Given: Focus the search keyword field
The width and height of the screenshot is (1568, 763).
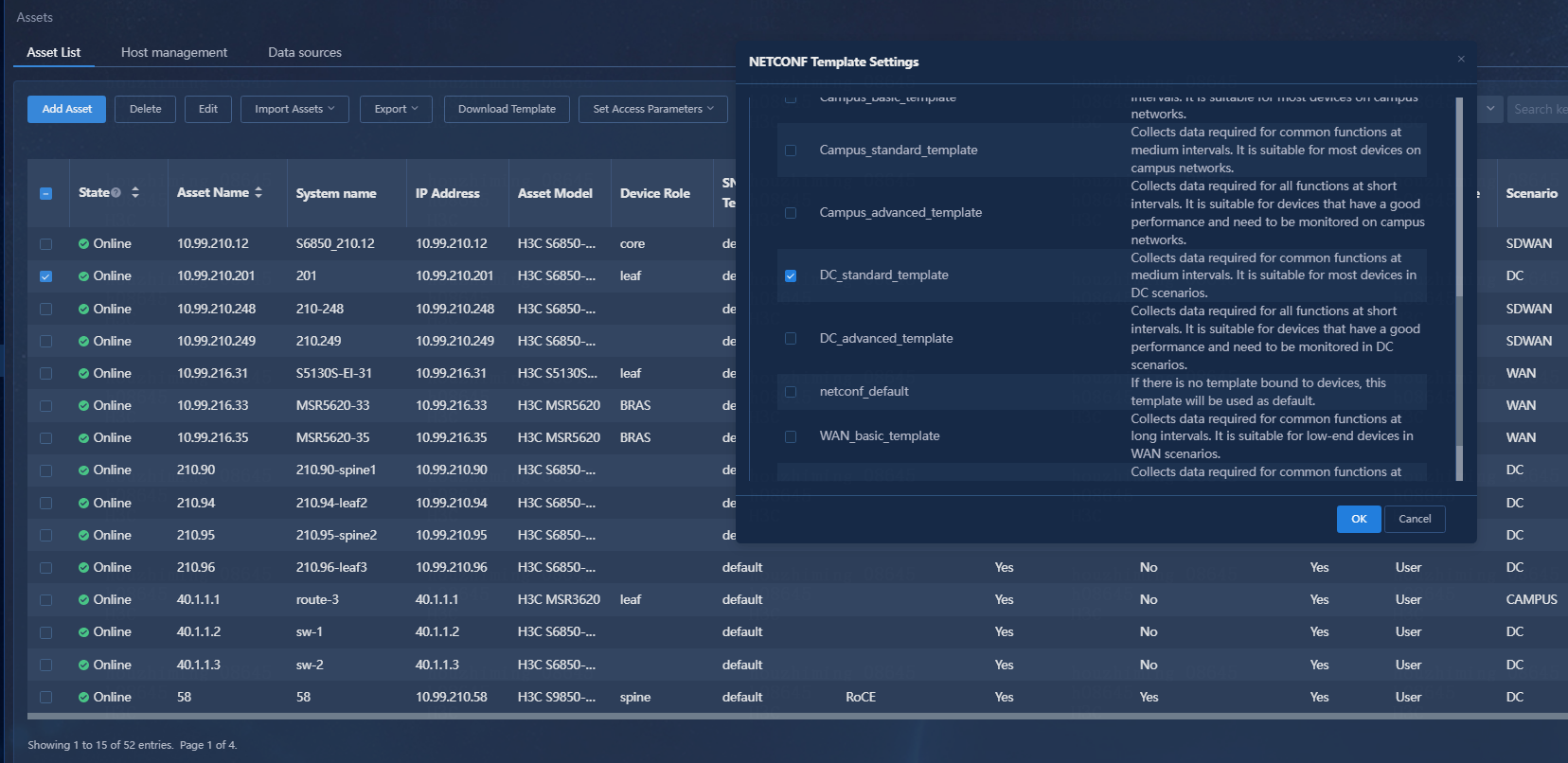Looking at the screenshot, I should click(x=1539, y=109).
